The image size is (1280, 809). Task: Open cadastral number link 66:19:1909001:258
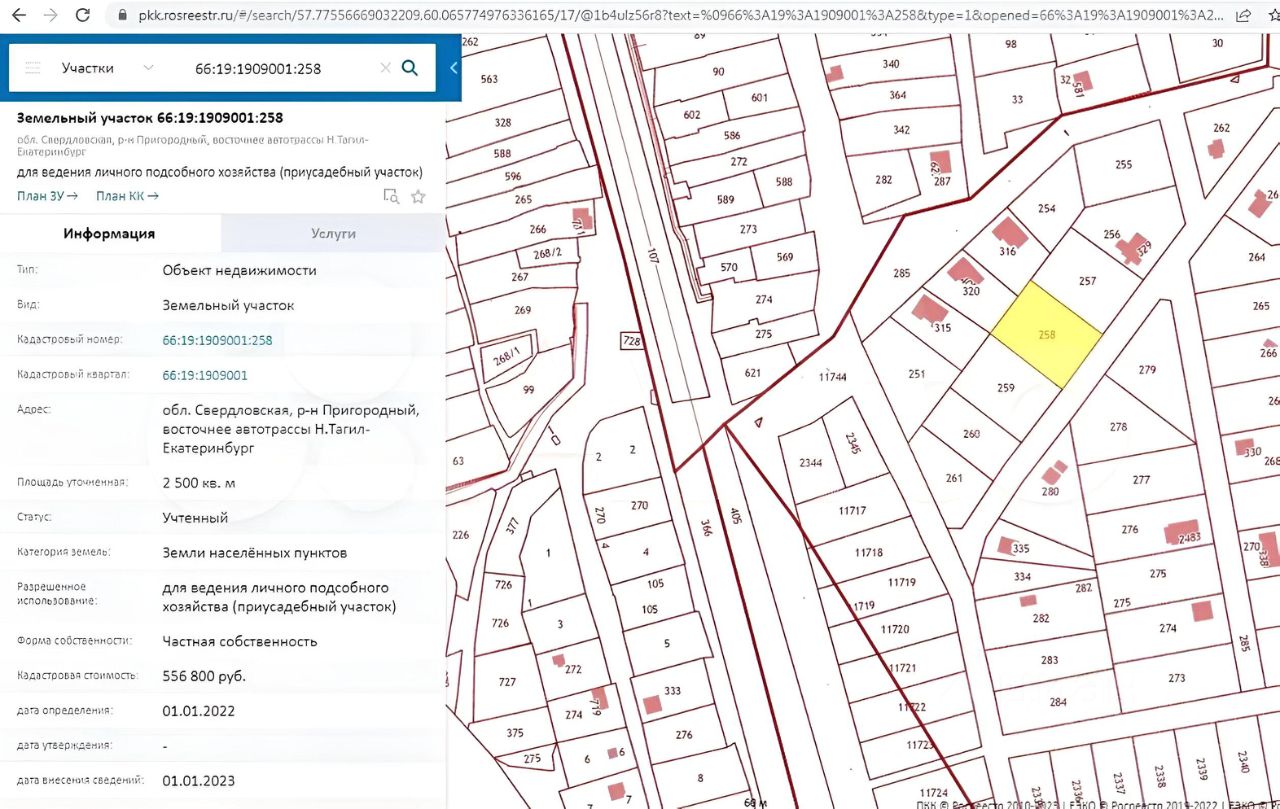coord(217,340)
